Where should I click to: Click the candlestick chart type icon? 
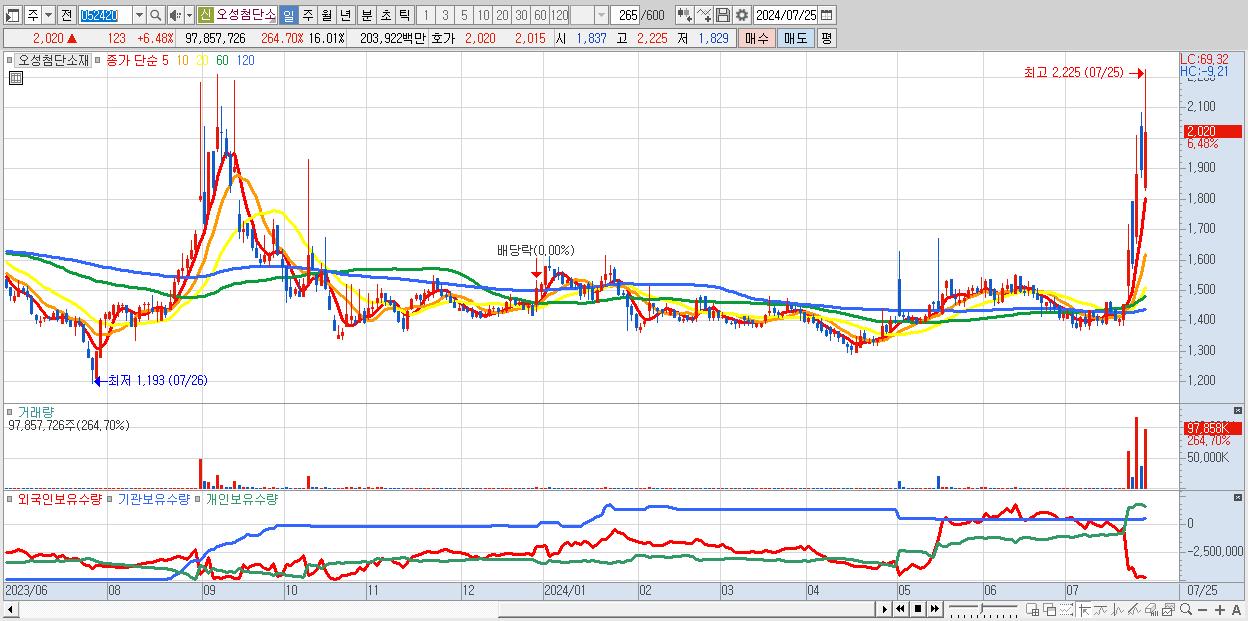[x=685, y=15]
